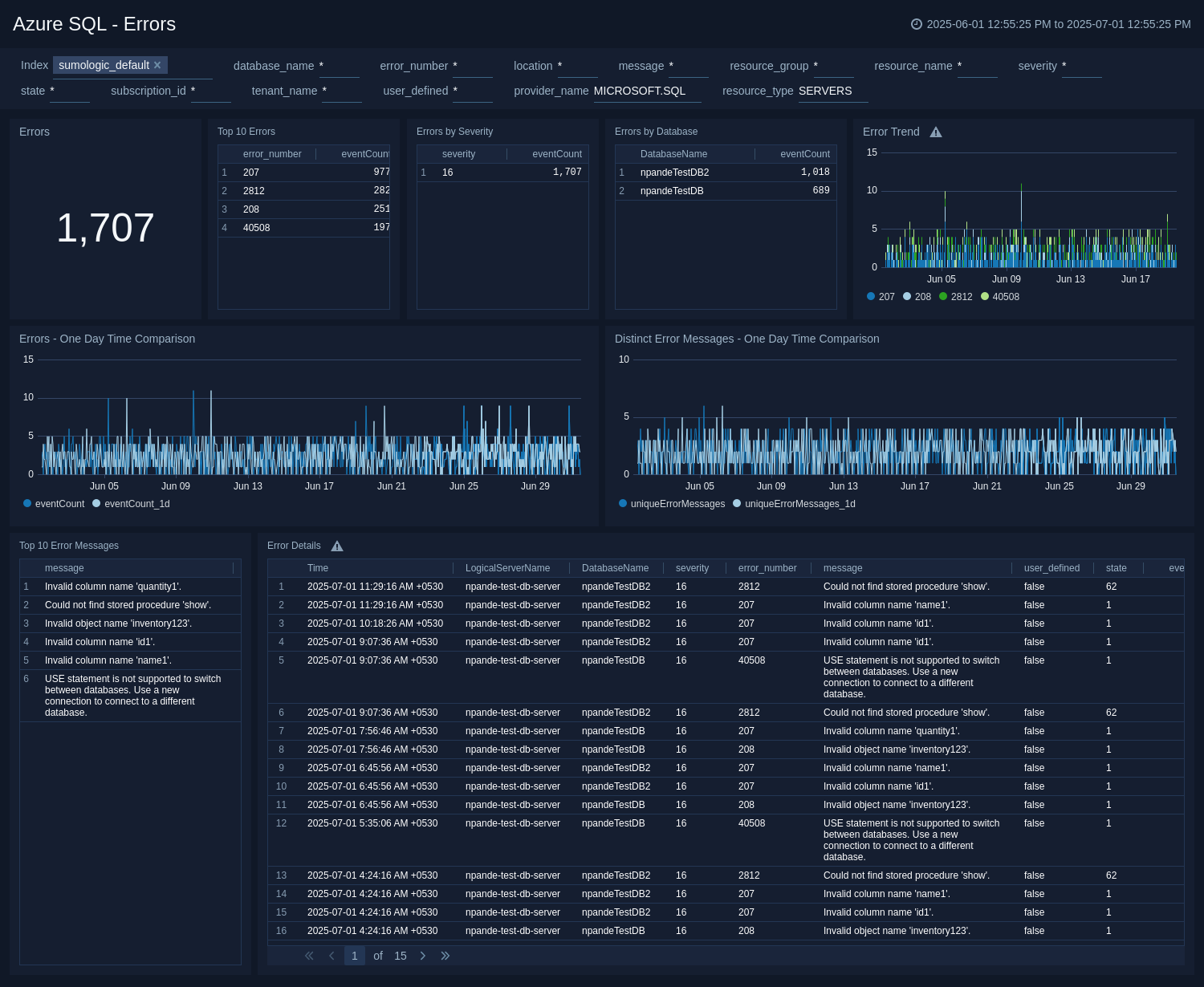Sort Top 10 Errors by error_number
Viewport: 1204px width, 987px height.
(x=272, y=154)
